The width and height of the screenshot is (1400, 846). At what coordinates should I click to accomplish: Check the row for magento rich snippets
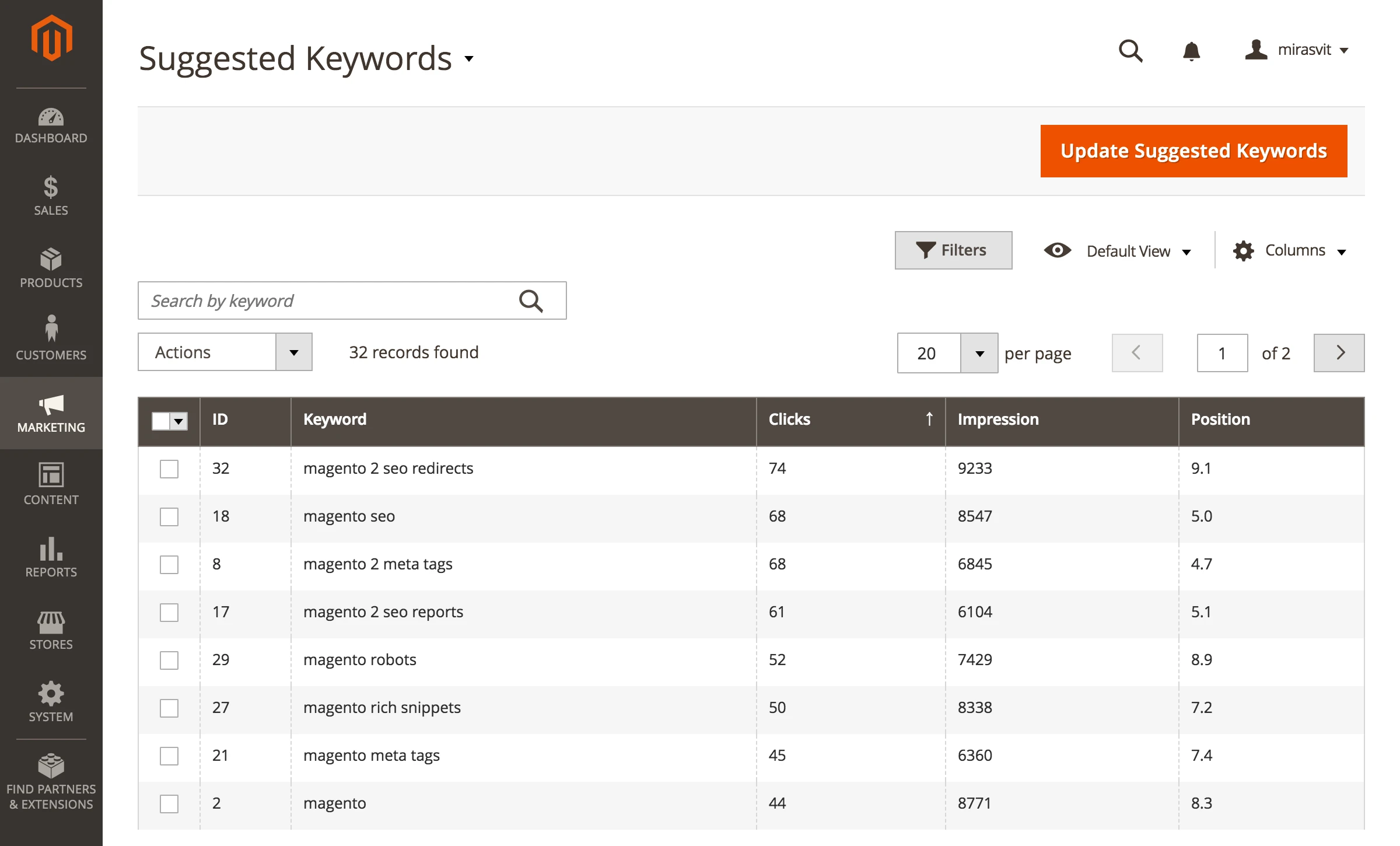coord(169,708)
